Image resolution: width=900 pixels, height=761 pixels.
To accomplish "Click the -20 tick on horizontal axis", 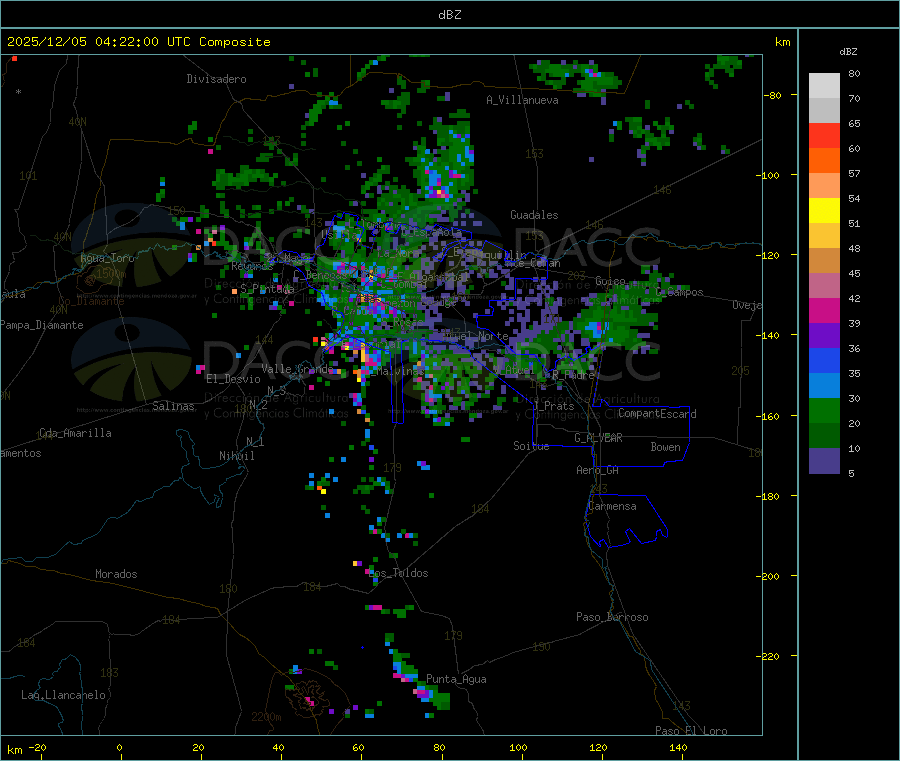I will coord(37,747).
